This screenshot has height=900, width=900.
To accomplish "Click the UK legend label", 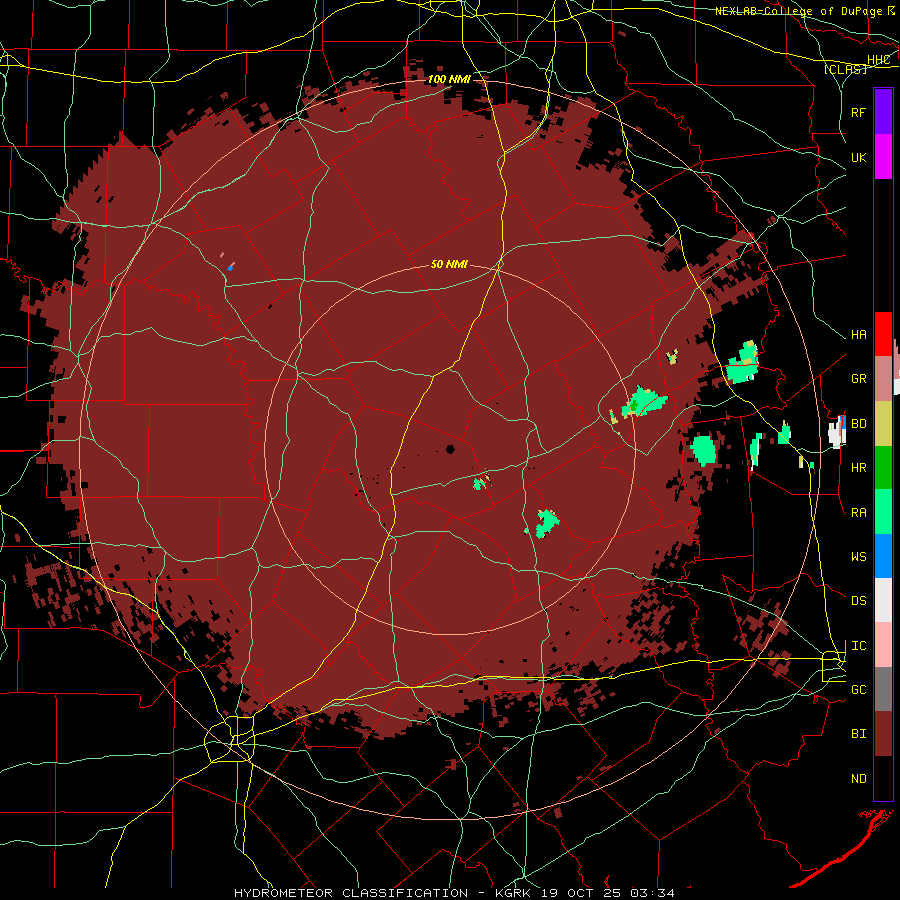I will click(859, 158).
